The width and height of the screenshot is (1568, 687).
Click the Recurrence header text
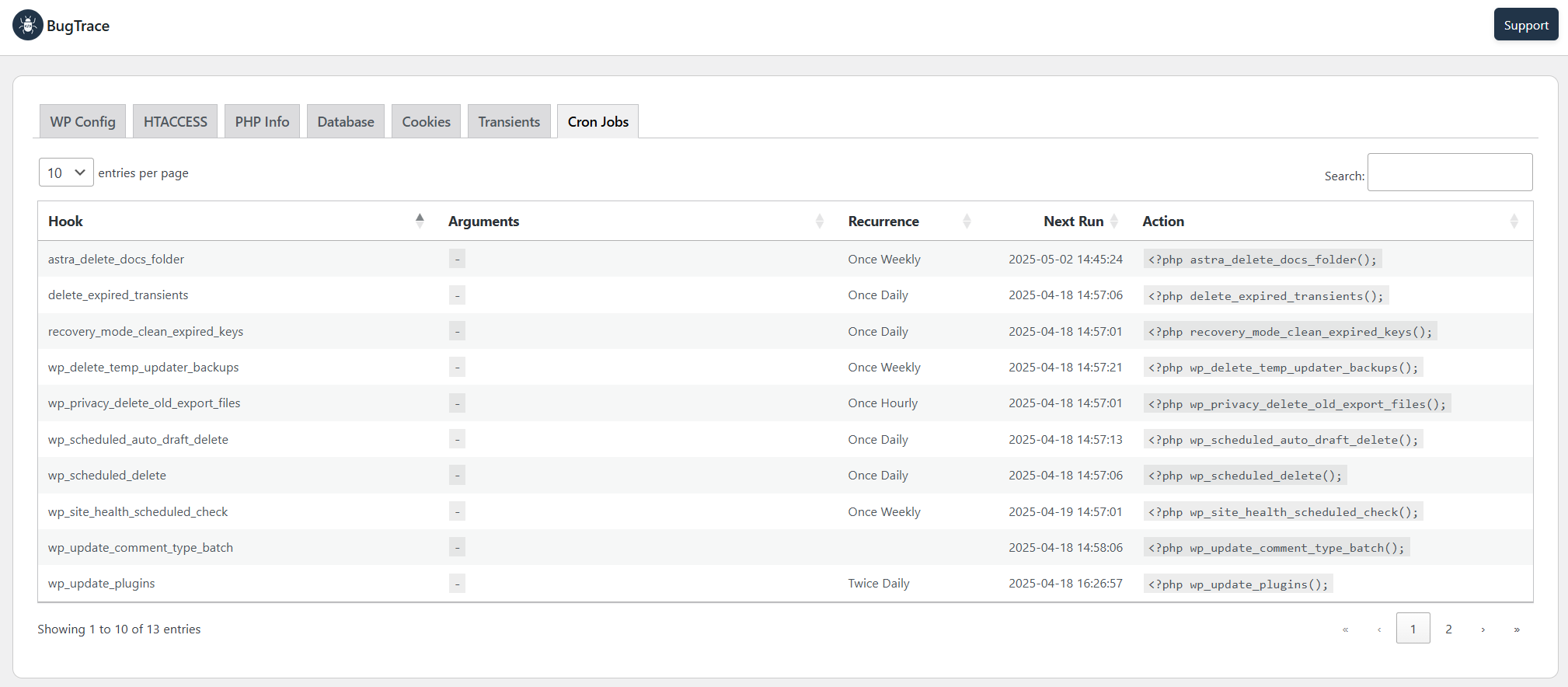[883, 221]
